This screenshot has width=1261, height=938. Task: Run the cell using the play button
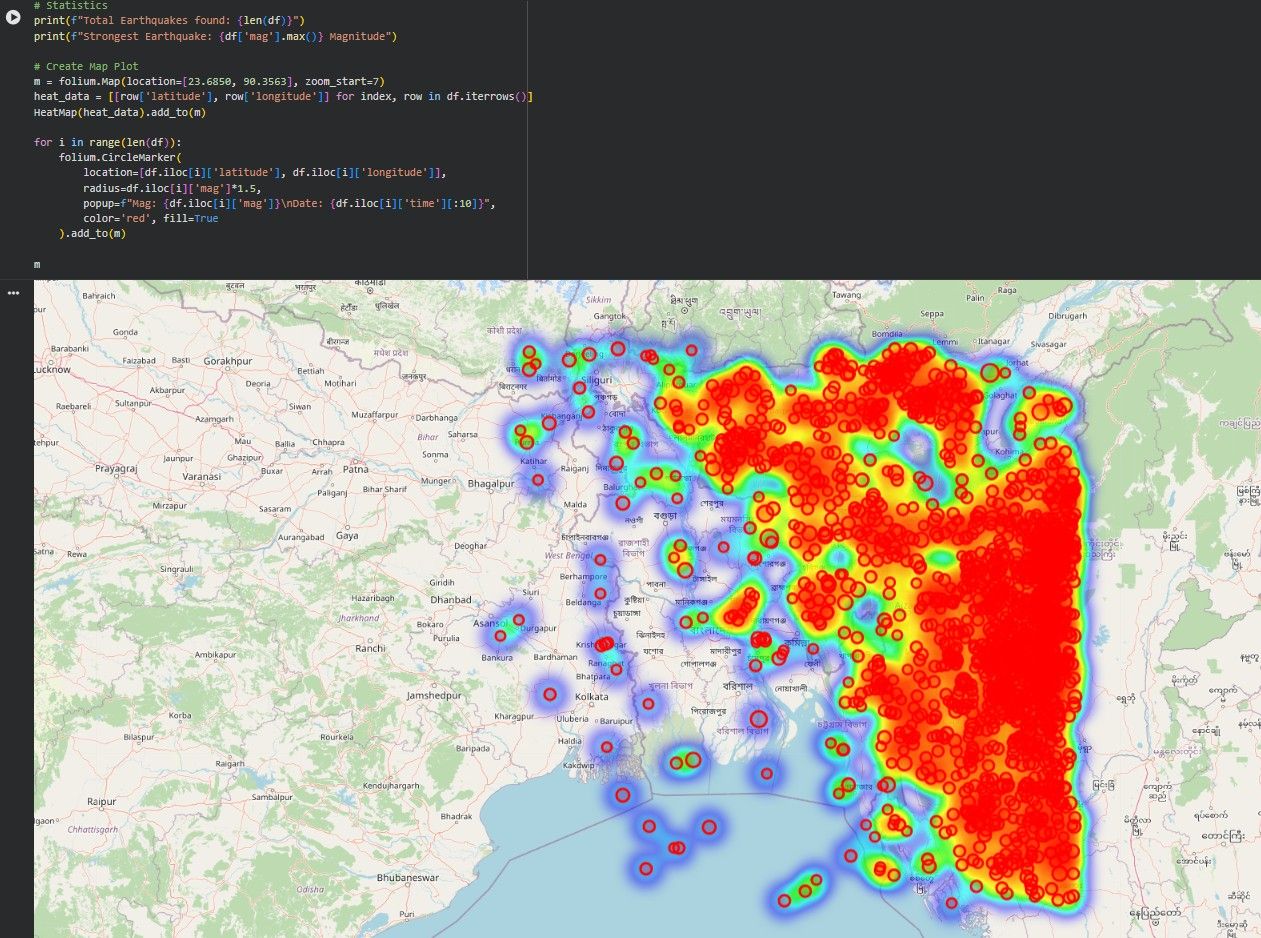tap(13, 17)
